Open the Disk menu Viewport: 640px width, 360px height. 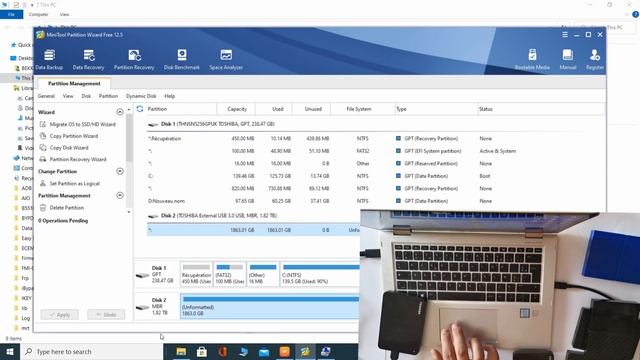pyautogui.click(x=86, y=96)
